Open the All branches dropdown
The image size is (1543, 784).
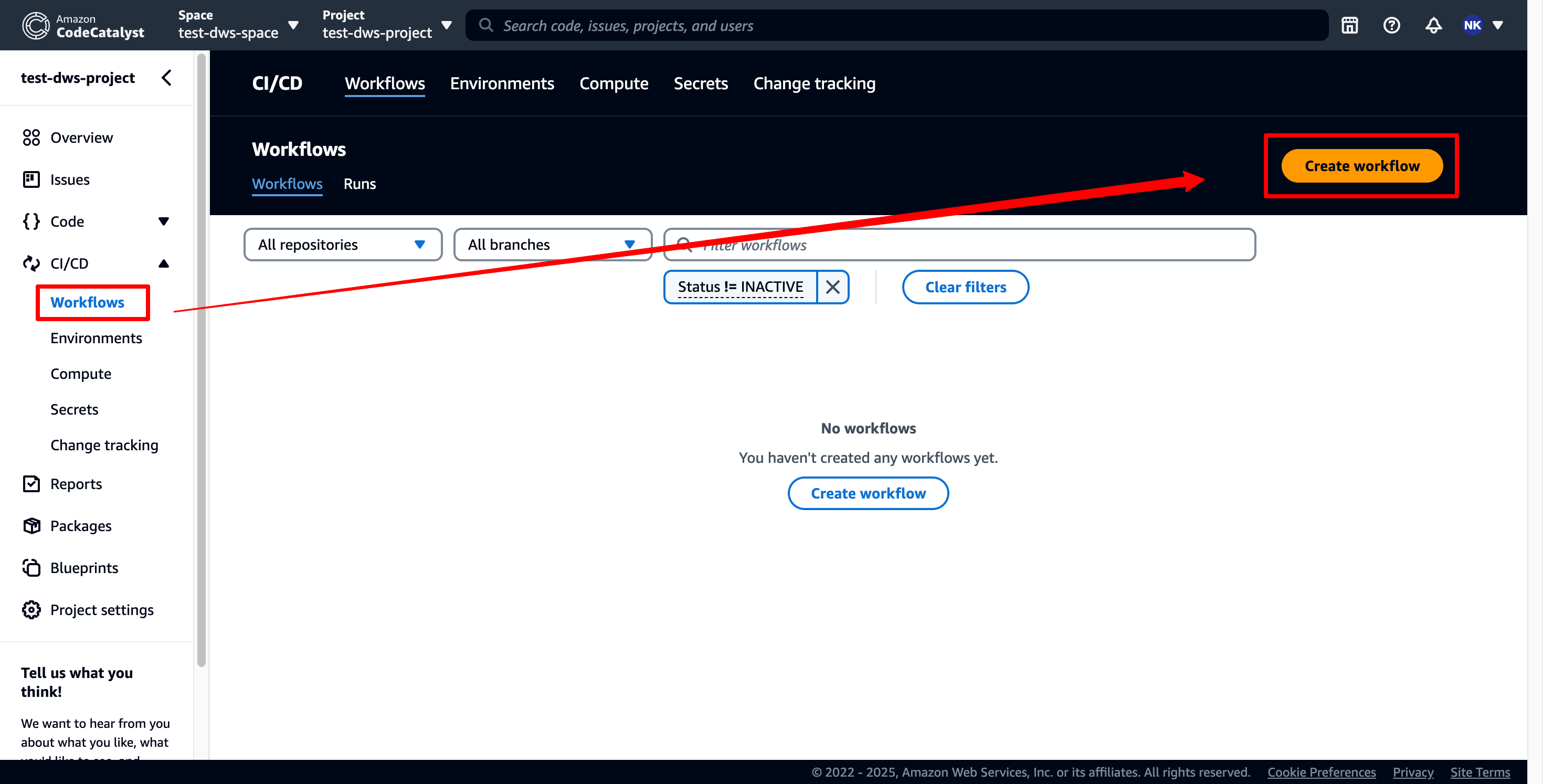pos(552,245)
